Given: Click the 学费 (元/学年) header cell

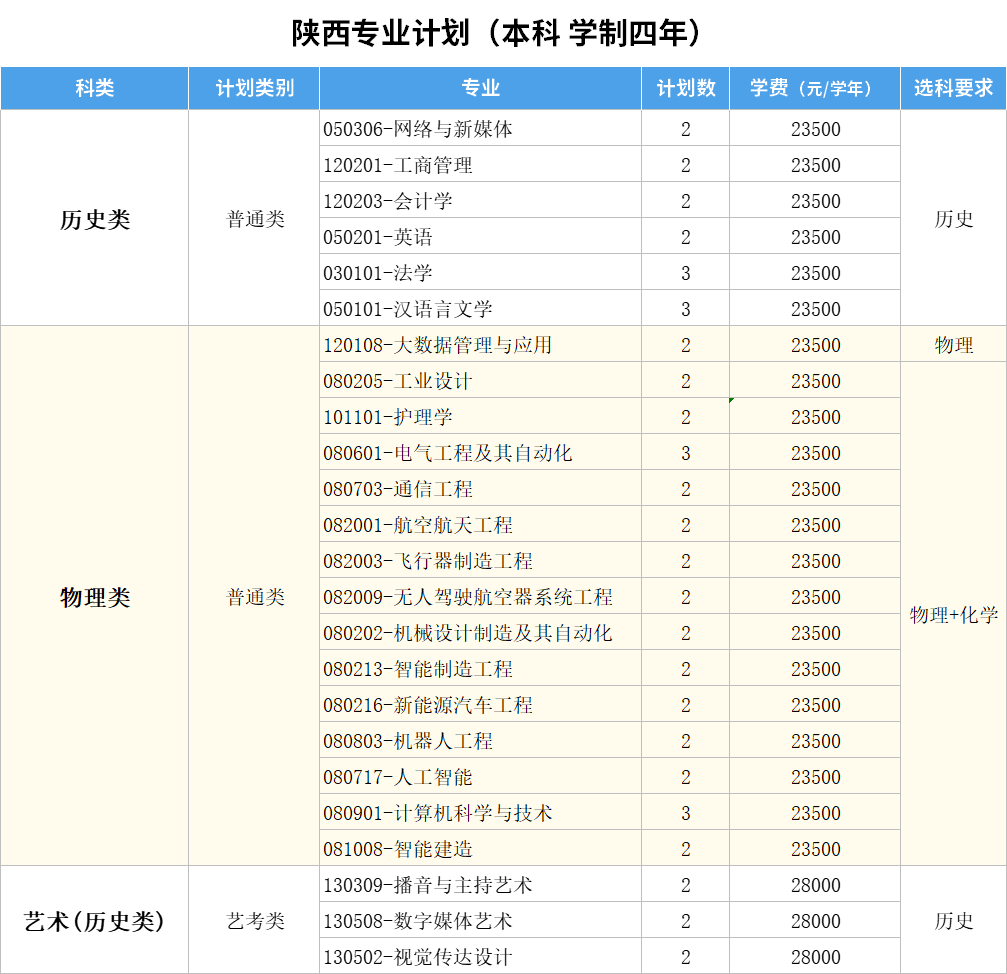Looking at the screenshot, I should click(814, 88).
